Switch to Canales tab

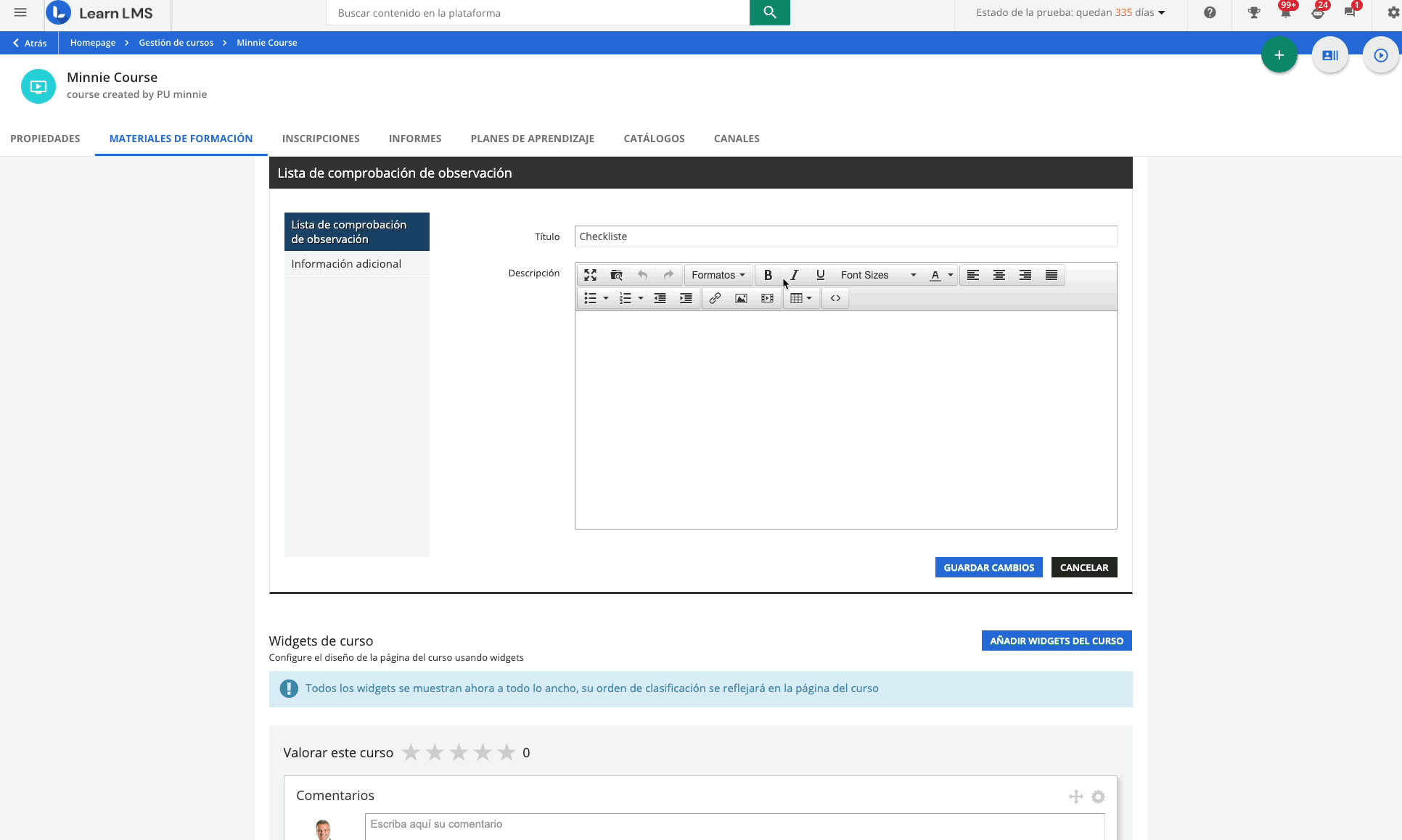tap(737, 139)
